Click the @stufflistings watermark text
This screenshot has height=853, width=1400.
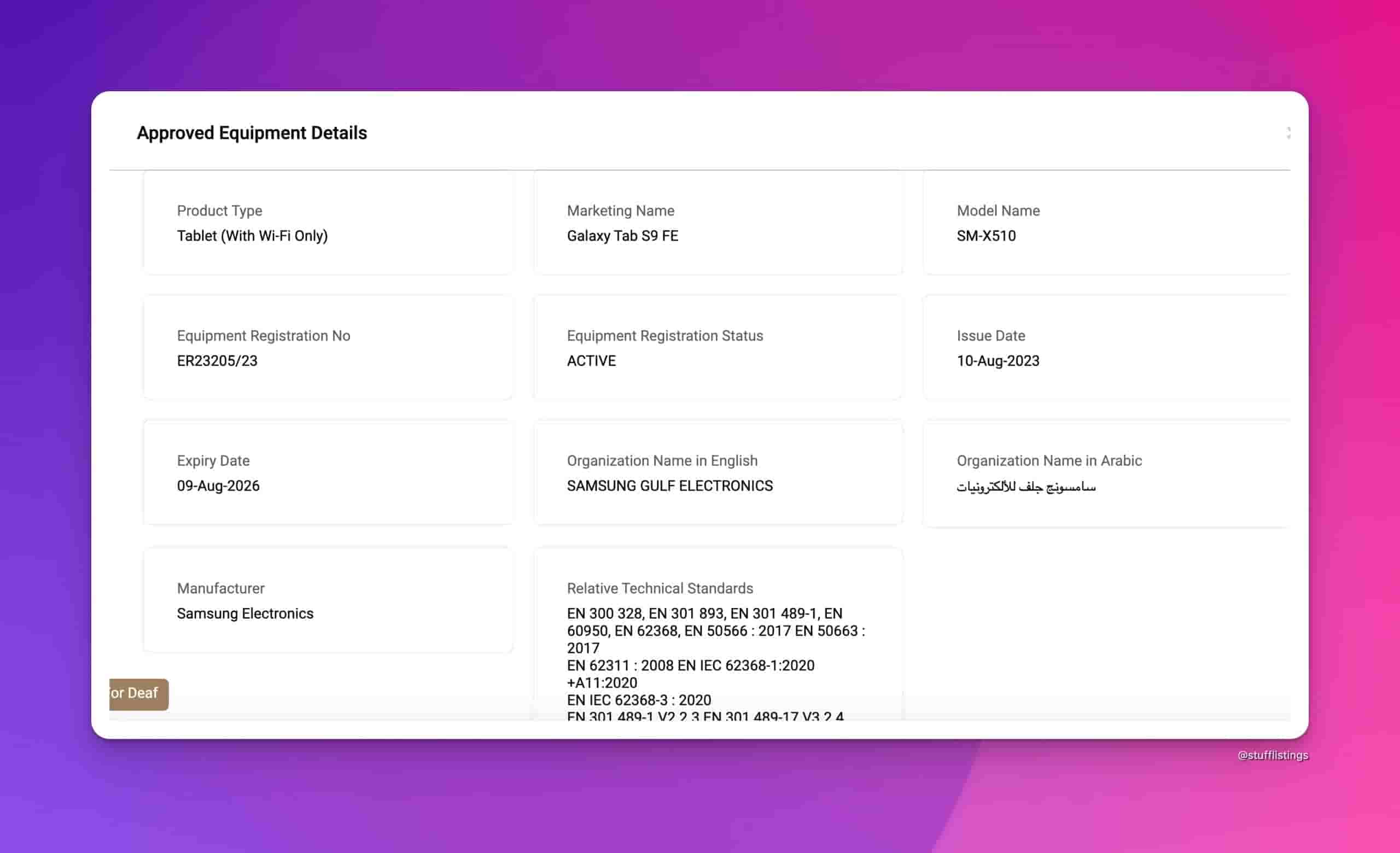tap(1273, 755)
